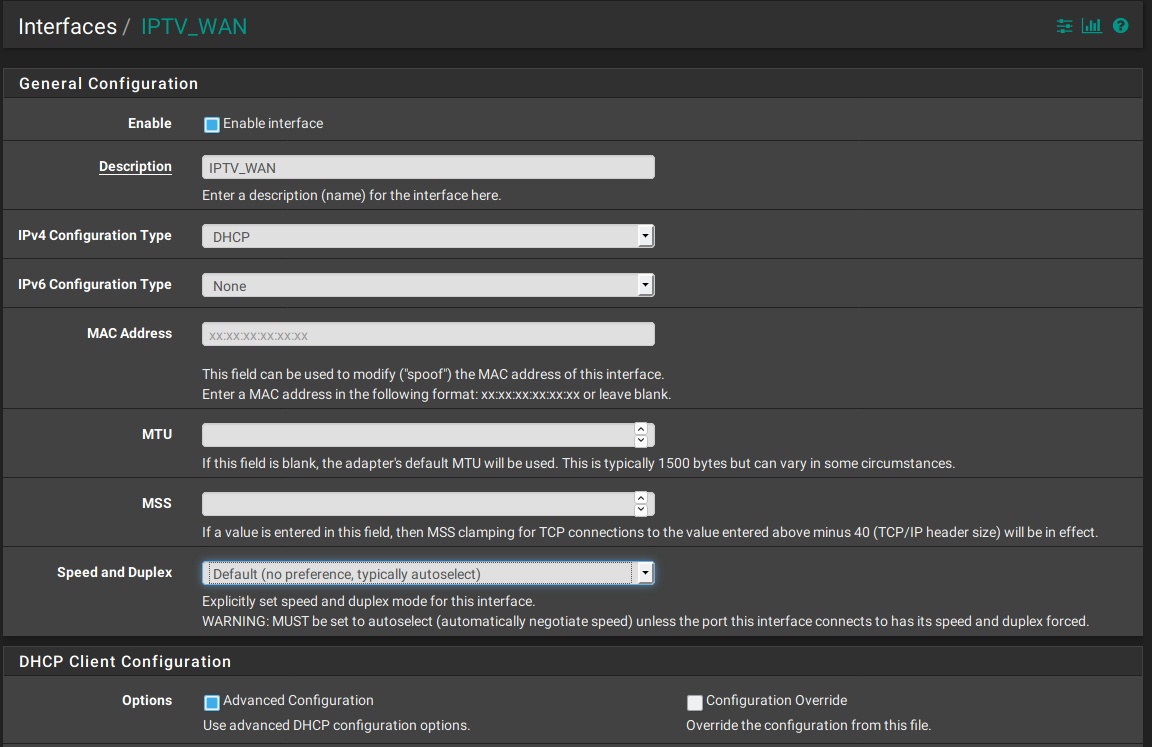This screenshot has width=1152, height=747.
Task: Toggle the Enable interface checkbox
Action: 211,125
